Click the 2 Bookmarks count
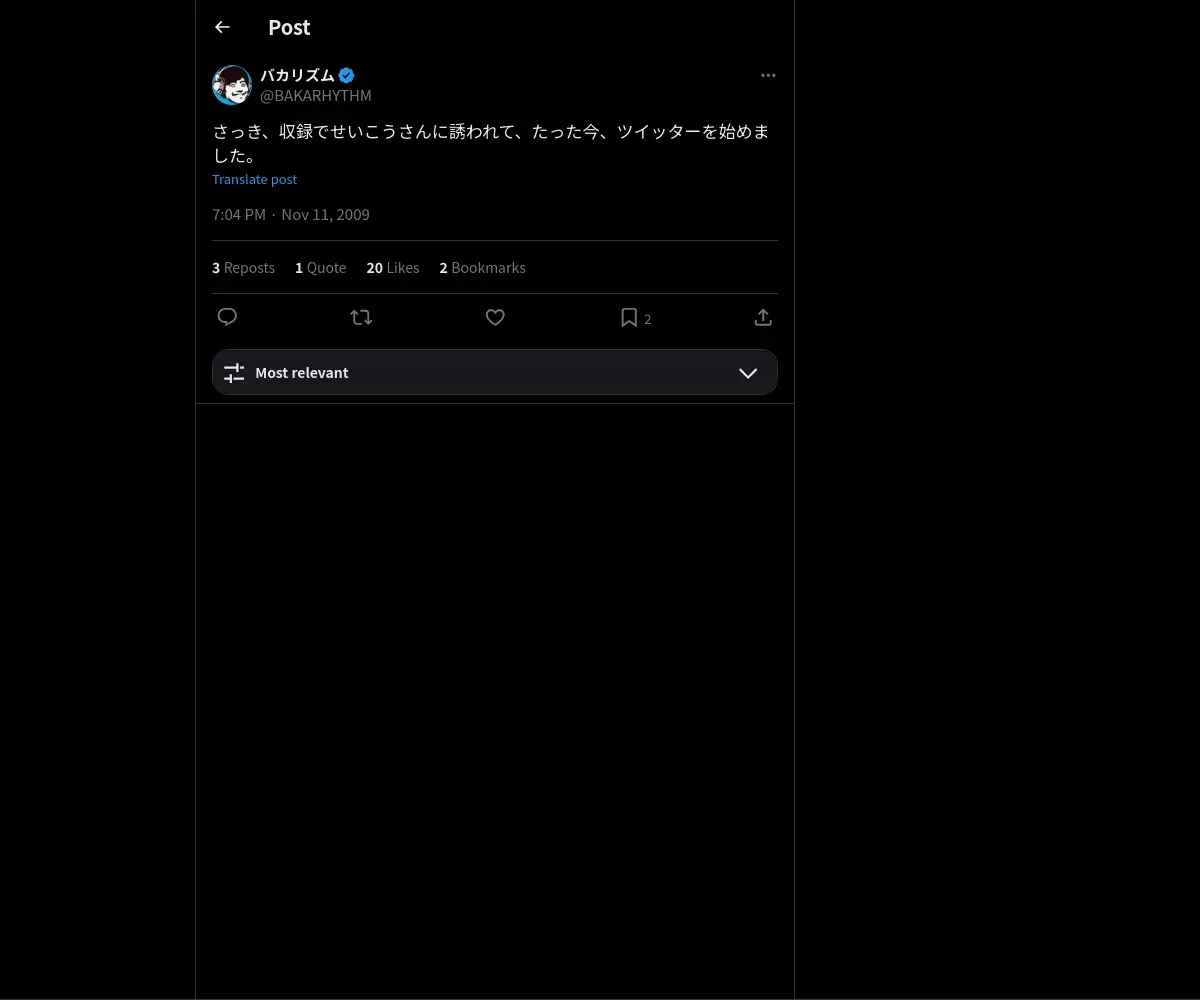Viewport: 1200px width, 1000px height. (x=482, y=268)
